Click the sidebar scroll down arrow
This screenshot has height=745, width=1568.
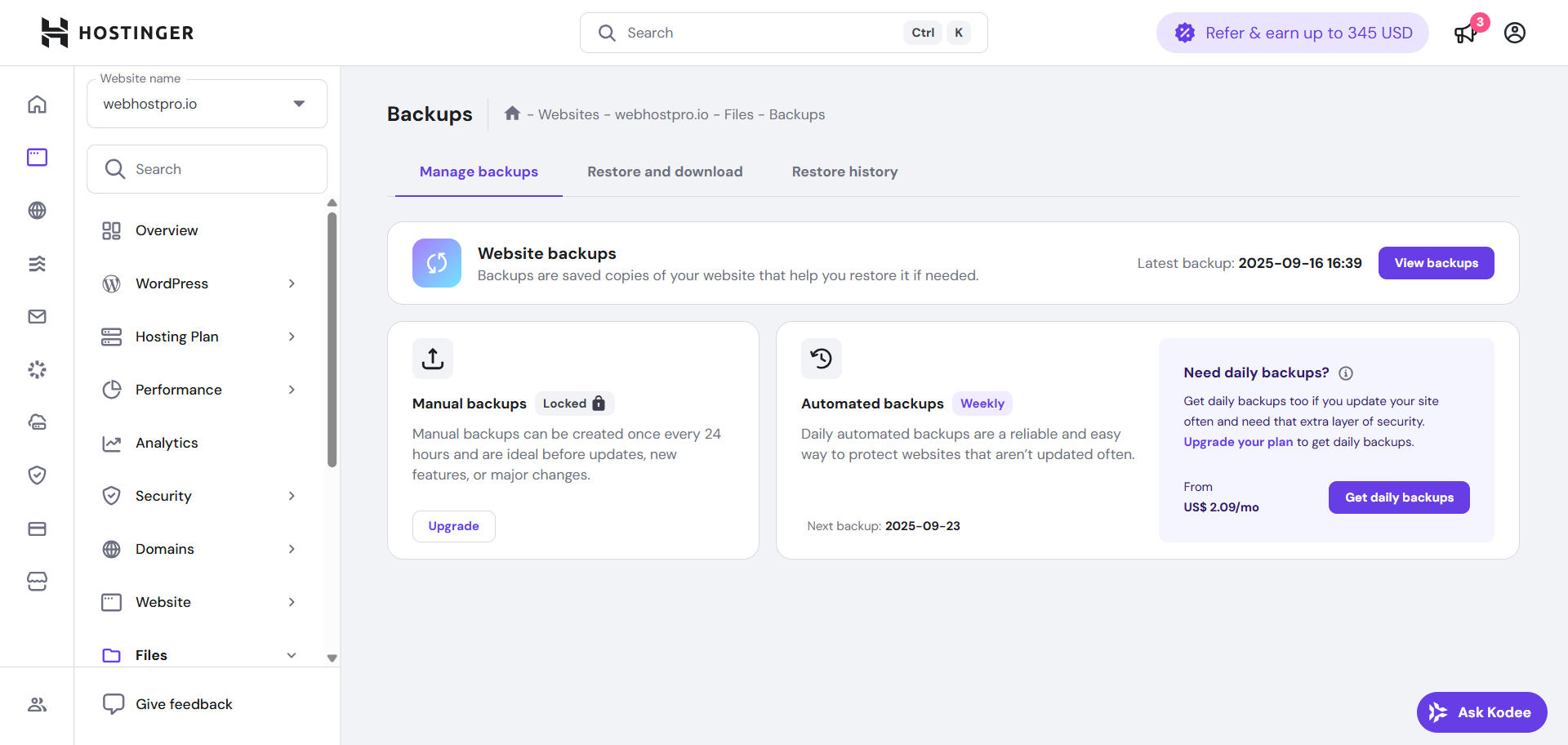click(x=332, y=658)
